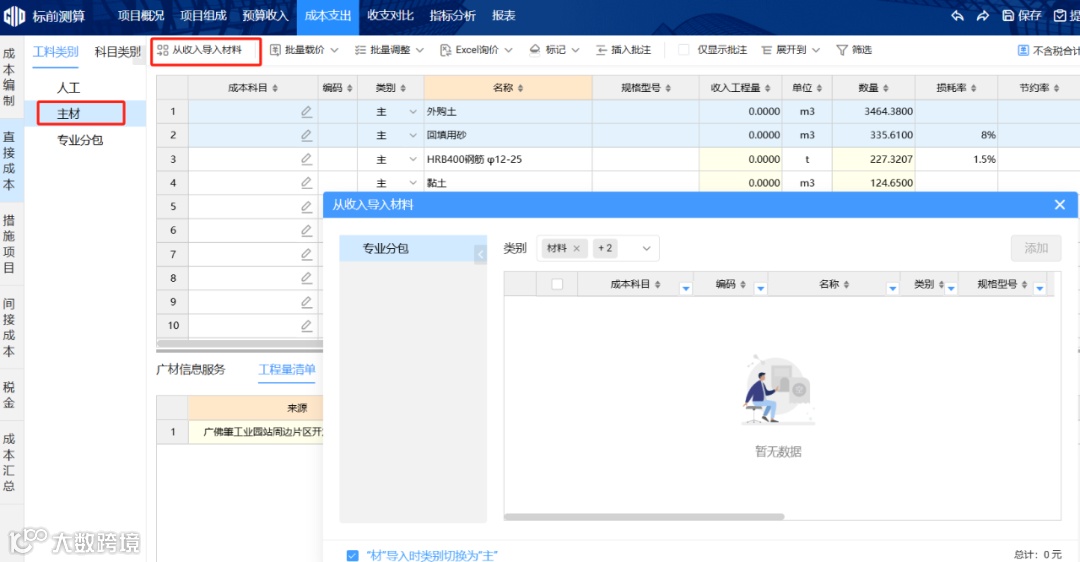Screen dimensions: 1080x562
Task: Open the 报表 tab
Action: point(503,15)
